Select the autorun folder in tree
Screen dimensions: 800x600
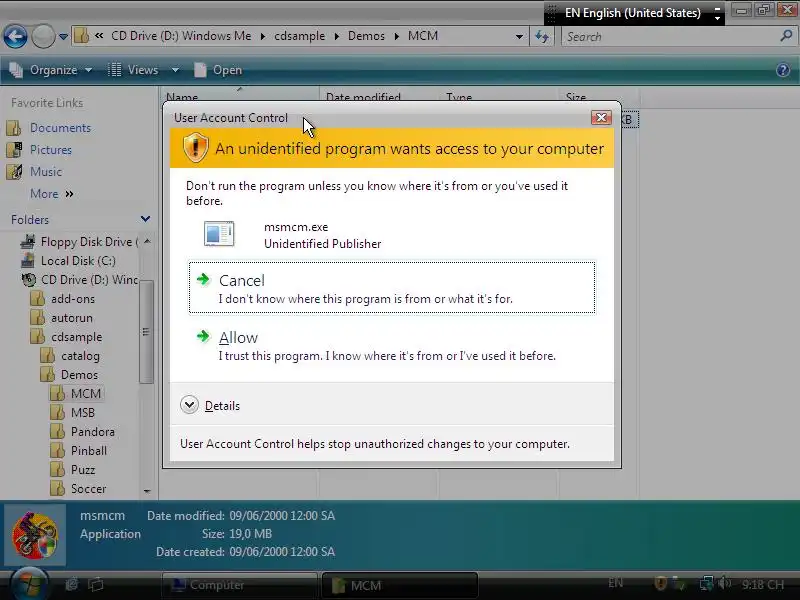(71, 318)
